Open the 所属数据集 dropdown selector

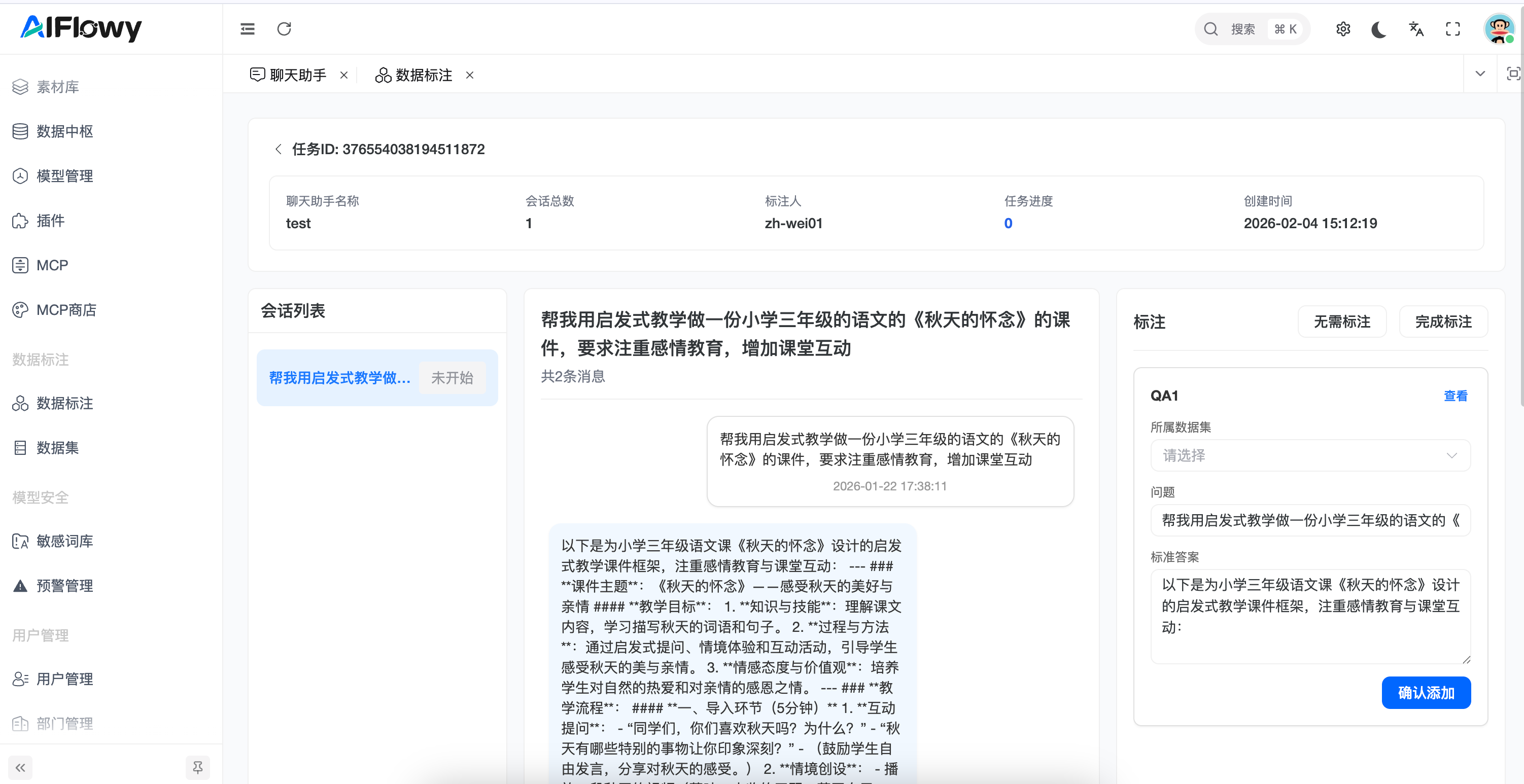pyautogui.click(x=1310, y=455)
